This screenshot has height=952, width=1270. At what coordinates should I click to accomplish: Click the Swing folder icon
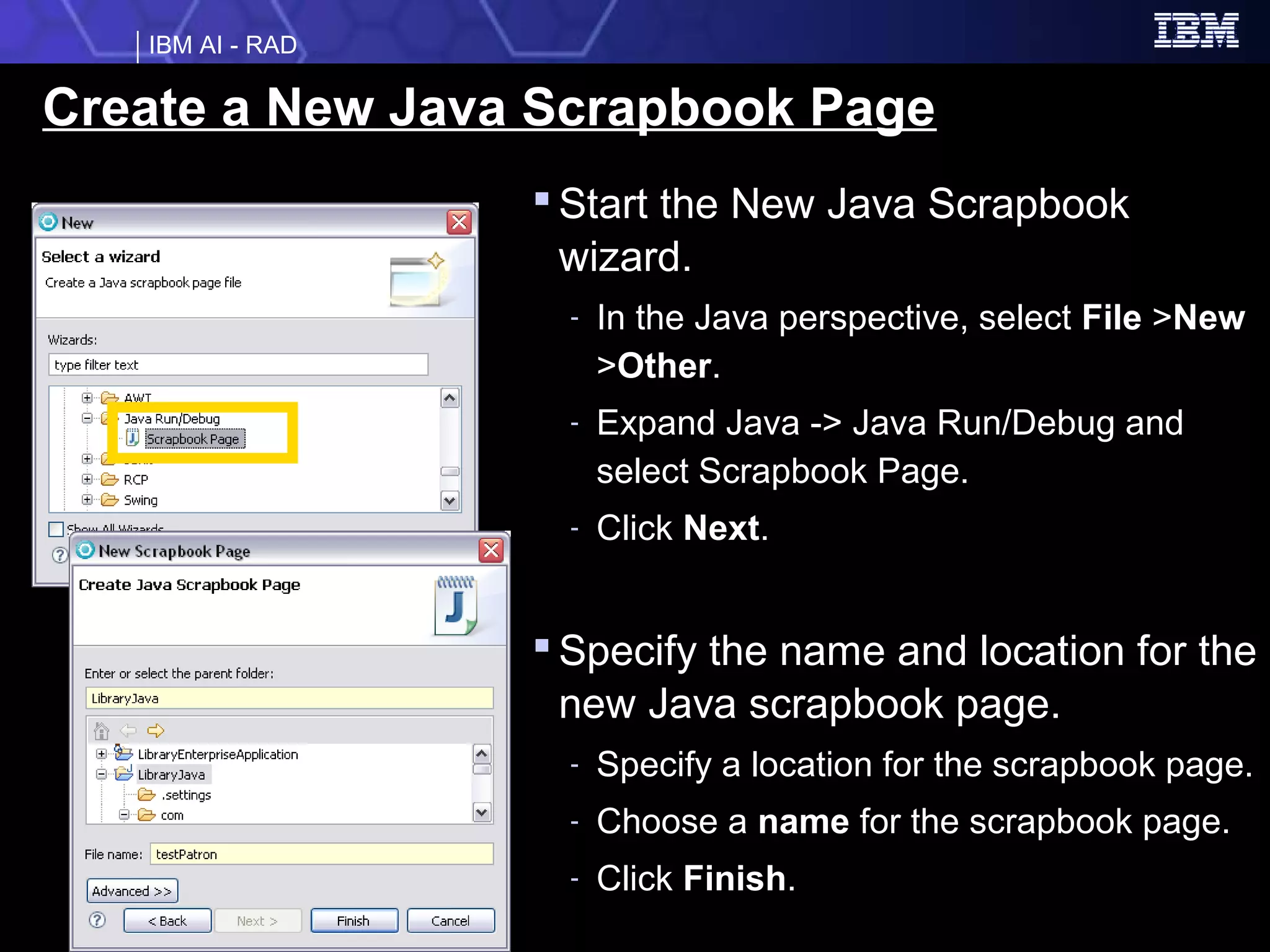pos(110,500)
